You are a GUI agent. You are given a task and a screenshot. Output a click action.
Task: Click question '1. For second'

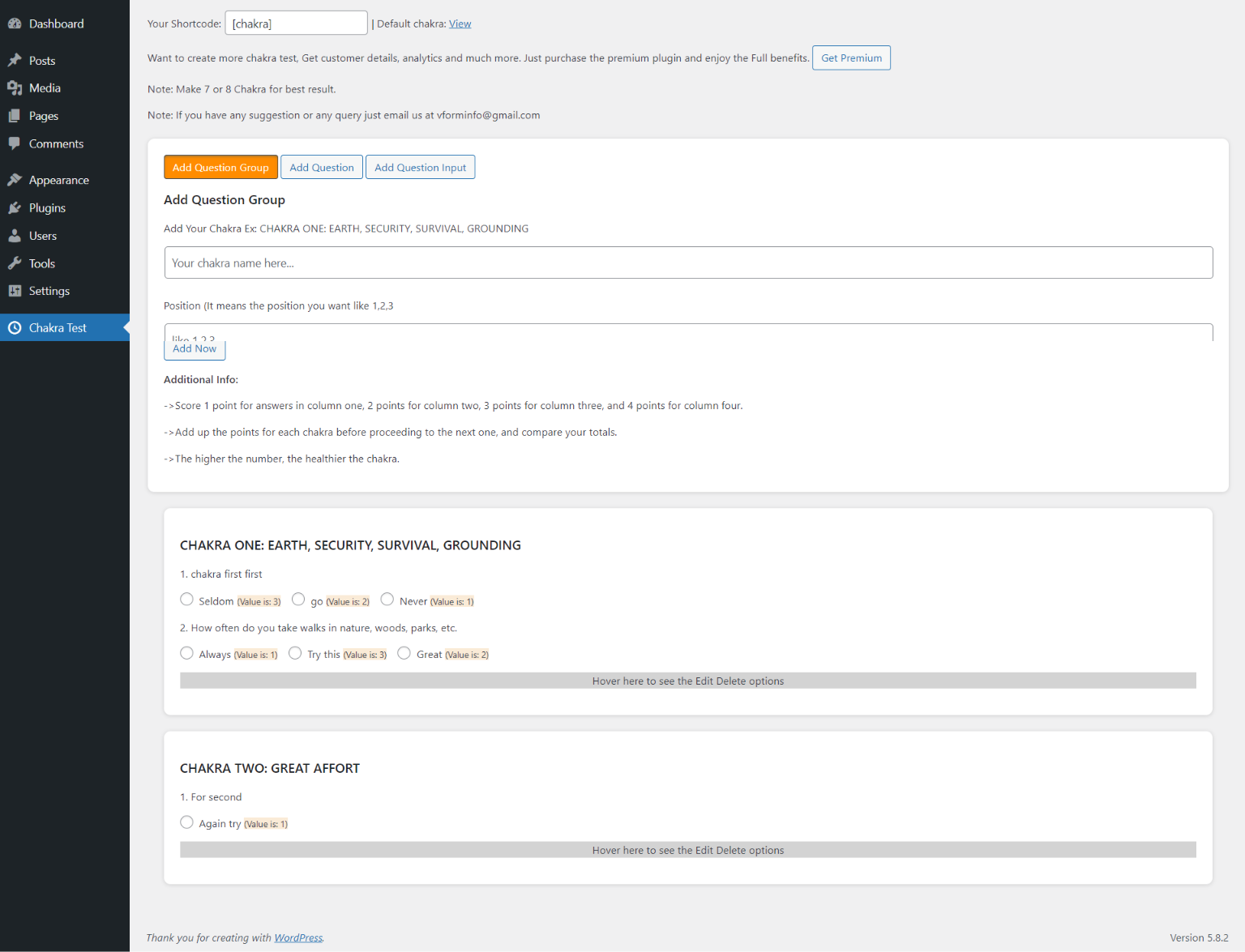pos(211,797)
